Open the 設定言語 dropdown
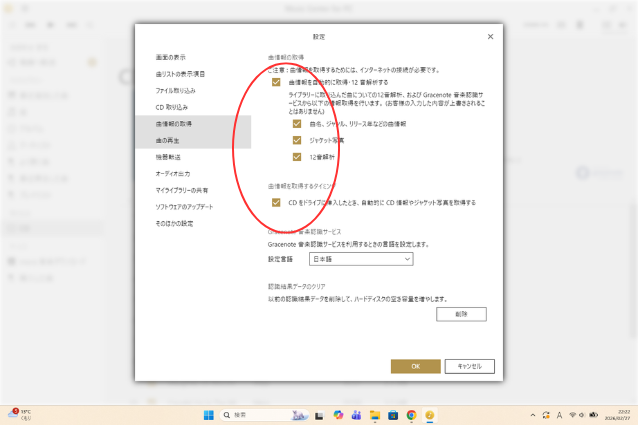The height and width of the screenshot is (425, 640). coord(361,259)
